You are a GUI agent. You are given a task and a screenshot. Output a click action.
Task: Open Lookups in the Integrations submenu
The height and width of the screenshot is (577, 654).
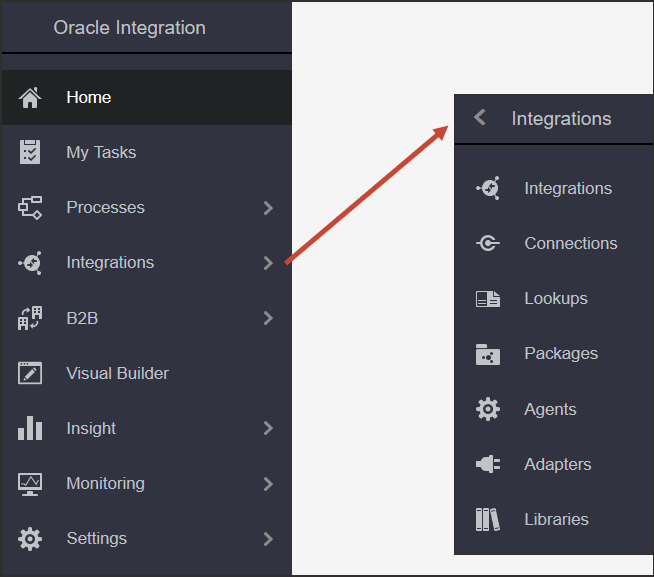pyautogui.click(x=554, y=299)
